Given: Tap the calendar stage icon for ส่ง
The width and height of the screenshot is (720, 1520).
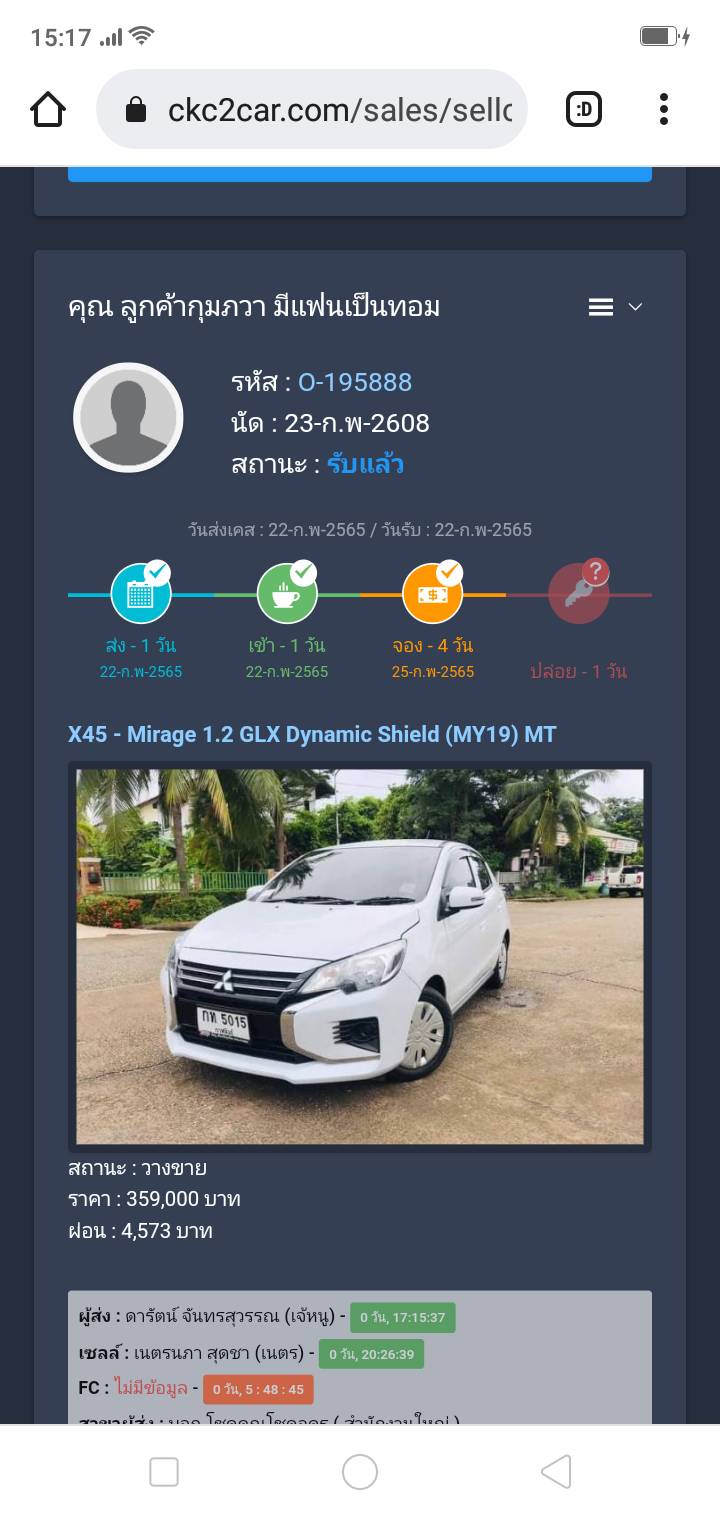Looking at the screenshot, I should point(141,594).
